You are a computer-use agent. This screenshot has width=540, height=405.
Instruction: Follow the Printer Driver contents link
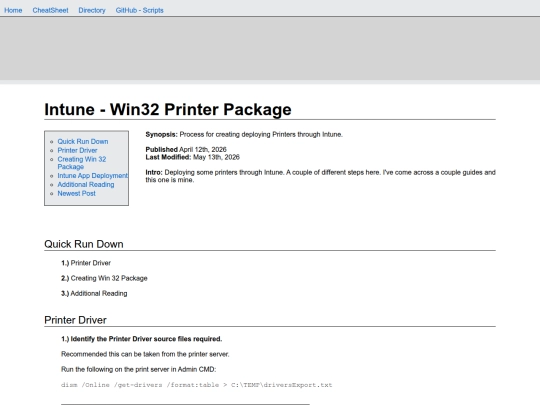[x=77, y=150]
